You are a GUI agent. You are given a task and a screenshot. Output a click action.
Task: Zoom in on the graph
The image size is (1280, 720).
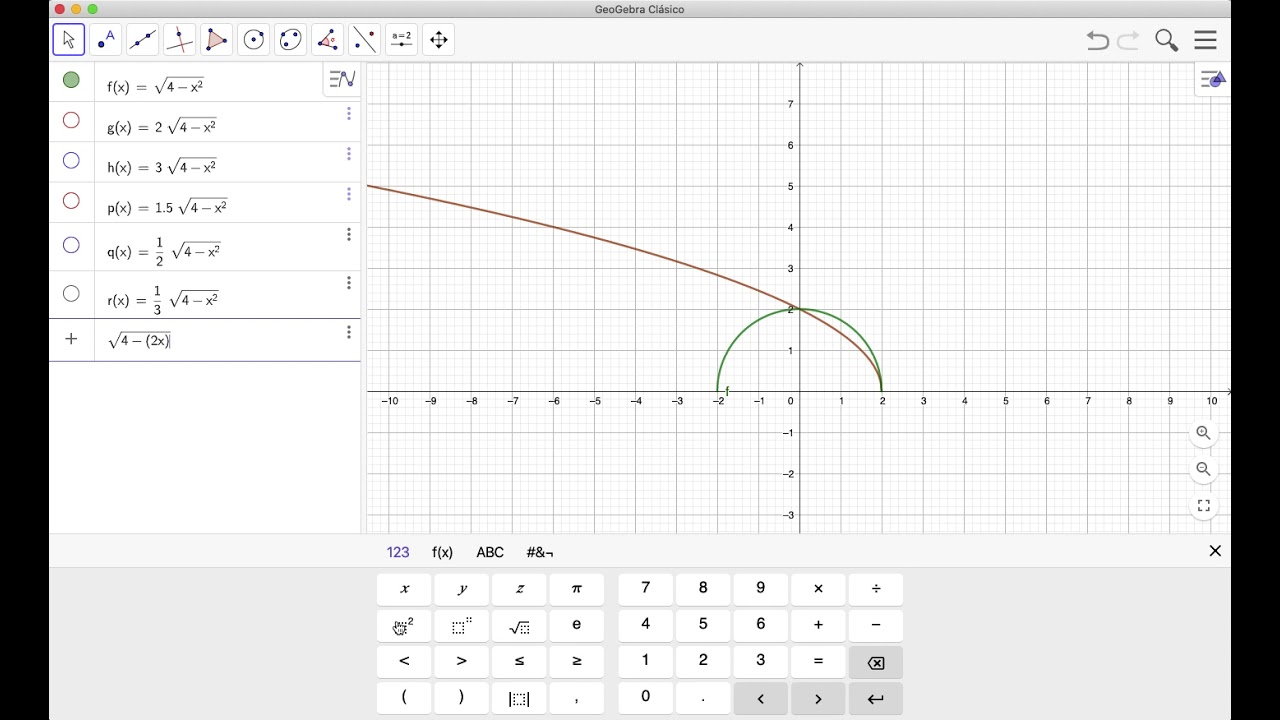1203,433
